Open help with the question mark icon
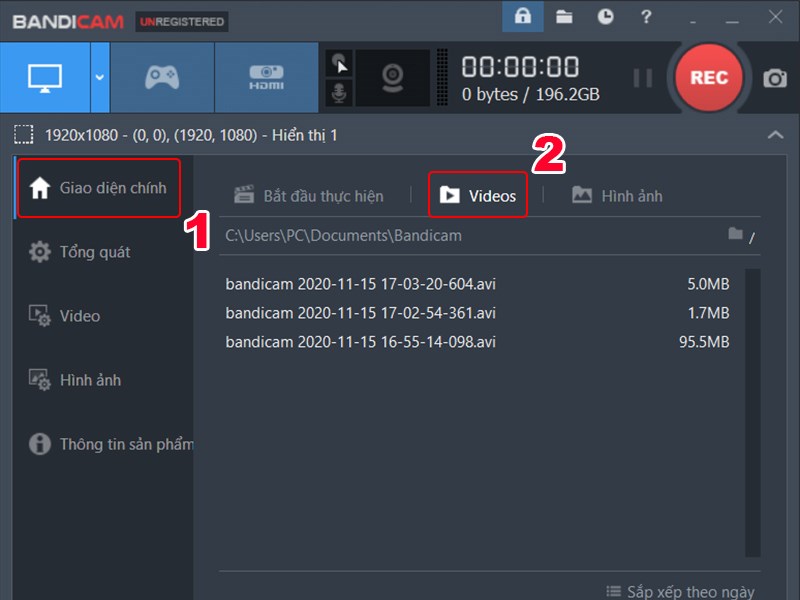 [646, 17]
